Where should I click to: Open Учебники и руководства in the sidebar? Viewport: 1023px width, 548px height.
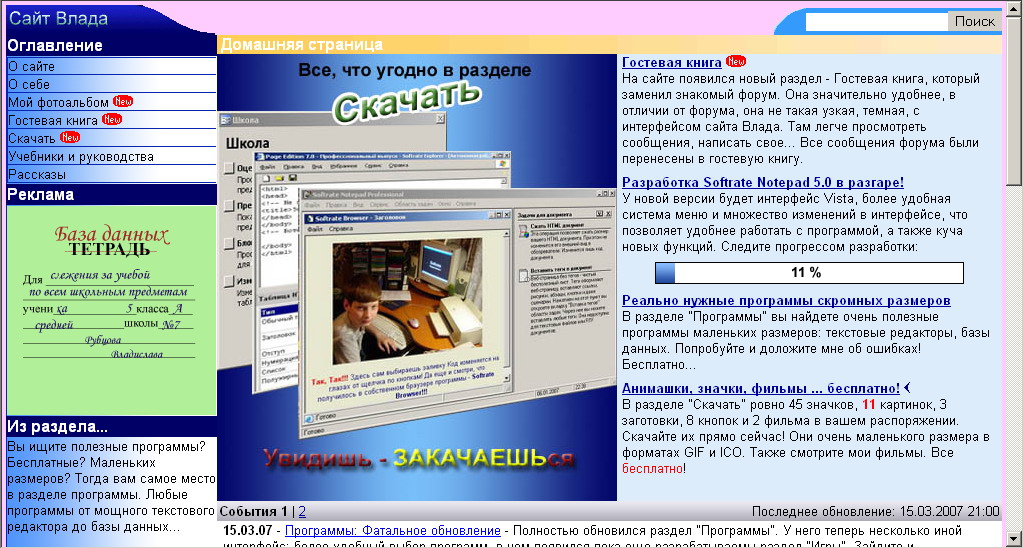[81, 156]
